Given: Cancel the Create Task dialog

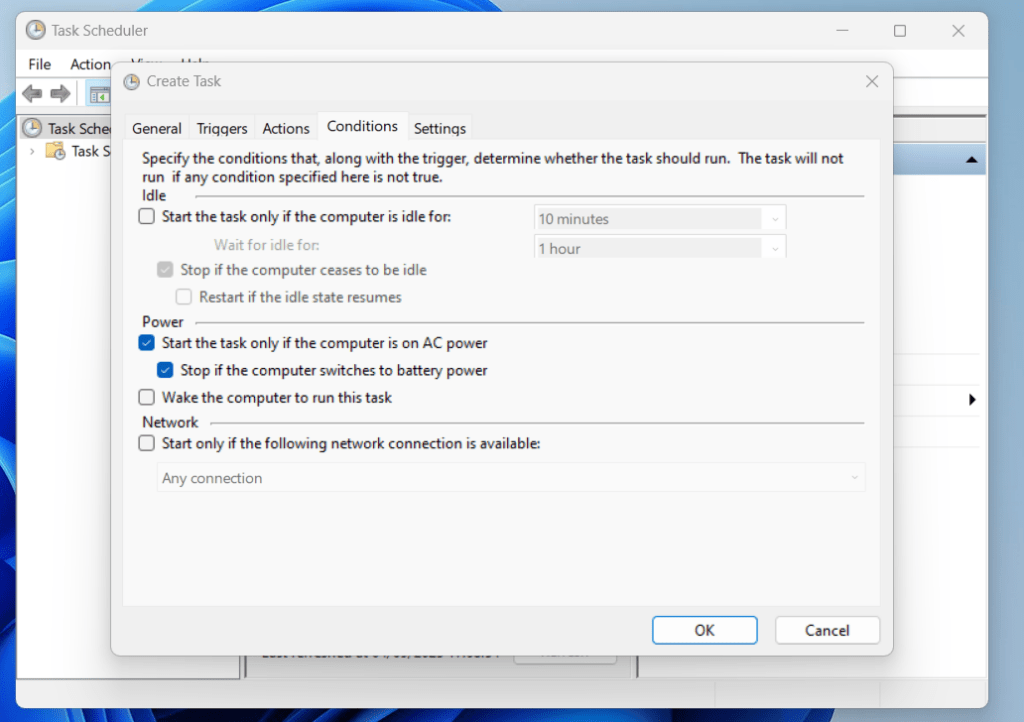Looking at the screenshot, I should pos(827,630).
